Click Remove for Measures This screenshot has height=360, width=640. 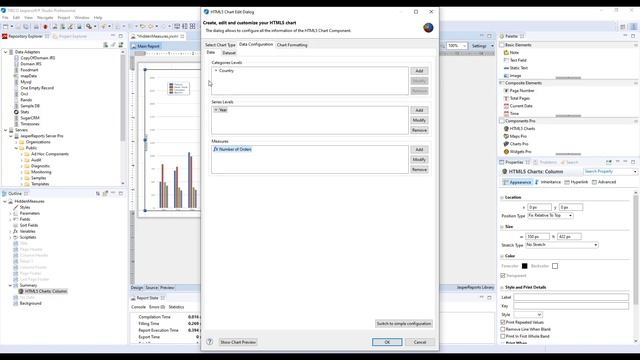pos(419,169)
